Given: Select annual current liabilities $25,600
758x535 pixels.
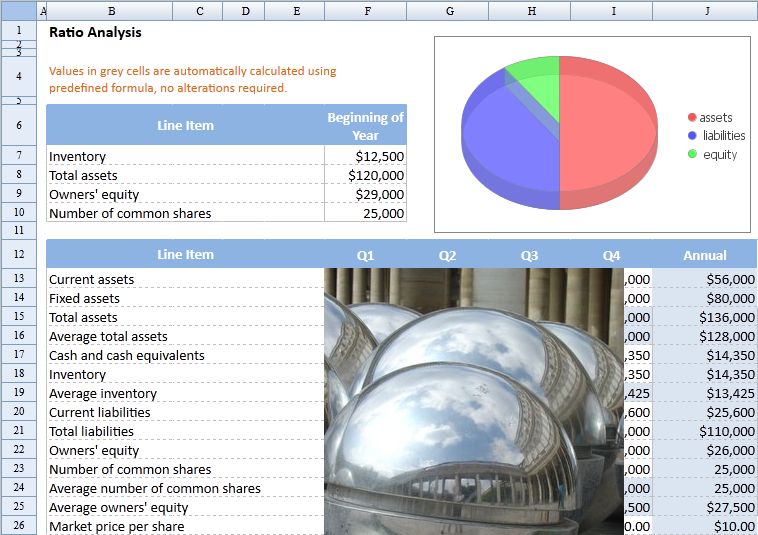Looking at the screenshot, I should tap(730, 412).
